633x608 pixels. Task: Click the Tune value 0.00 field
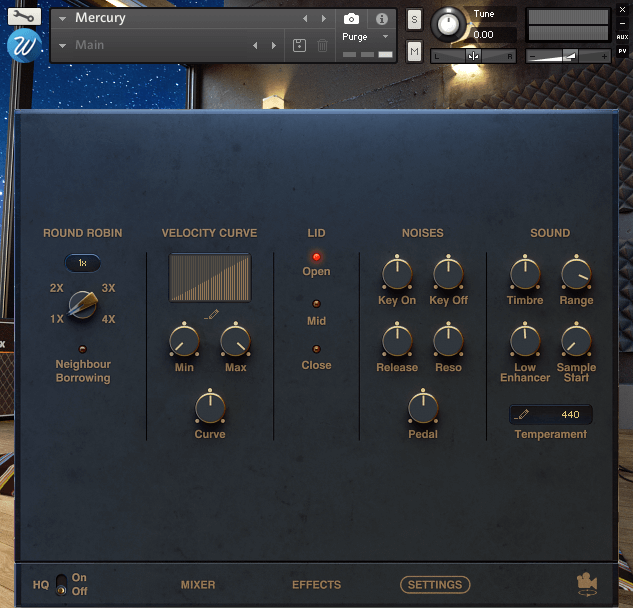(x=493, y=35)
